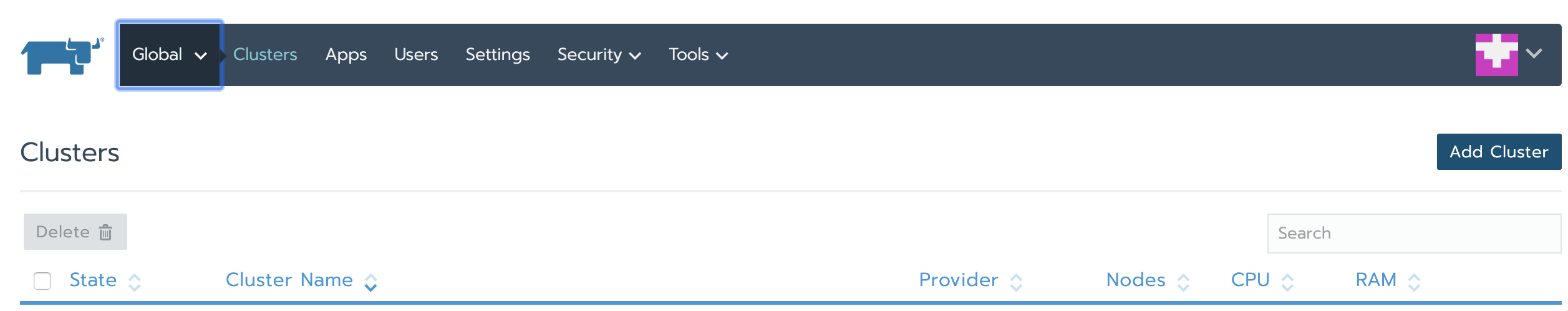The width and height of the screenshot is (1568, 311).
Task: Open the pink user avatar menu
Action: coord(1496,55)
